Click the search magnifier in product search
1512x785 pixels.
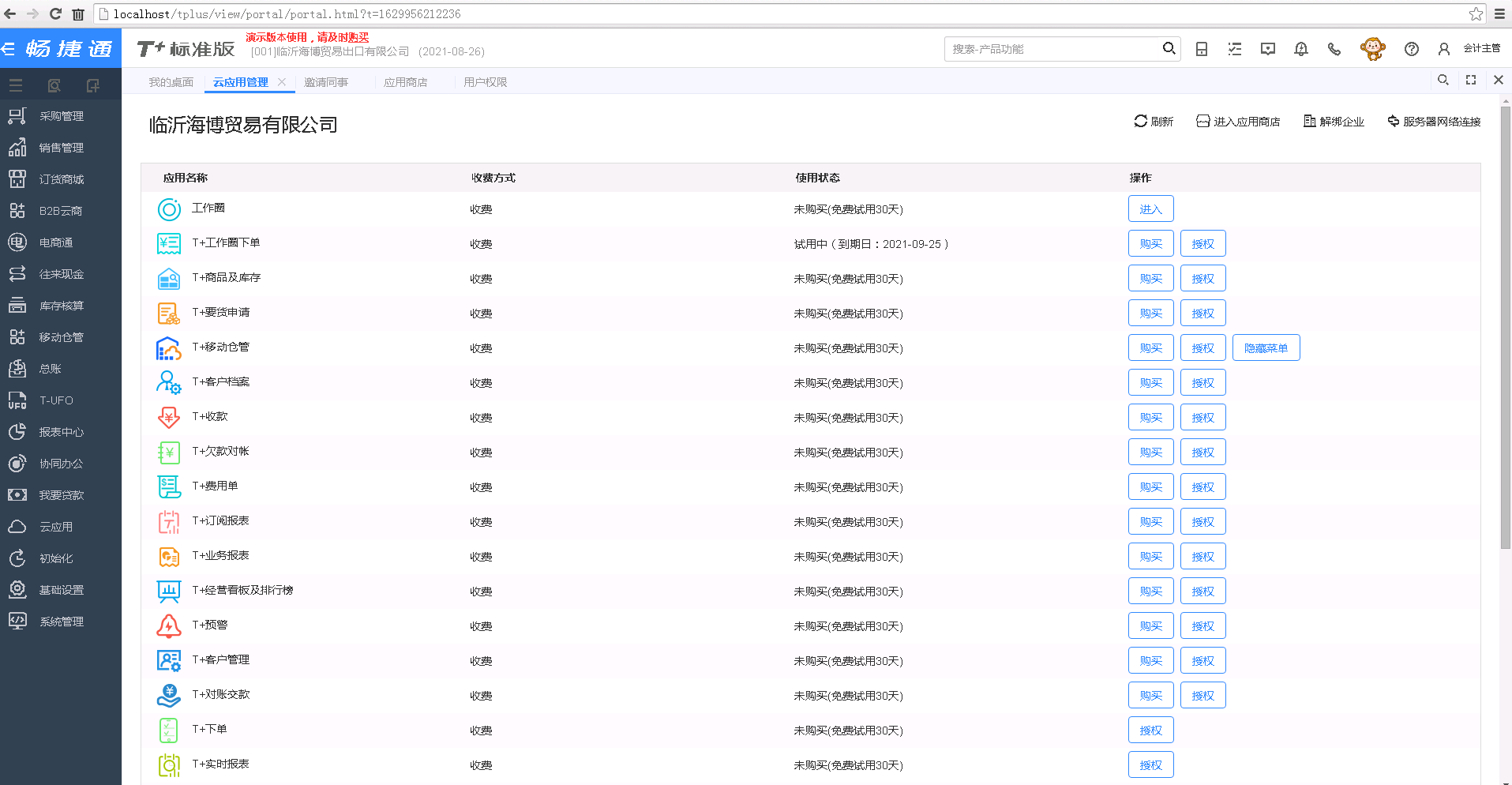pyautogui.click(x=1169, y=48)
